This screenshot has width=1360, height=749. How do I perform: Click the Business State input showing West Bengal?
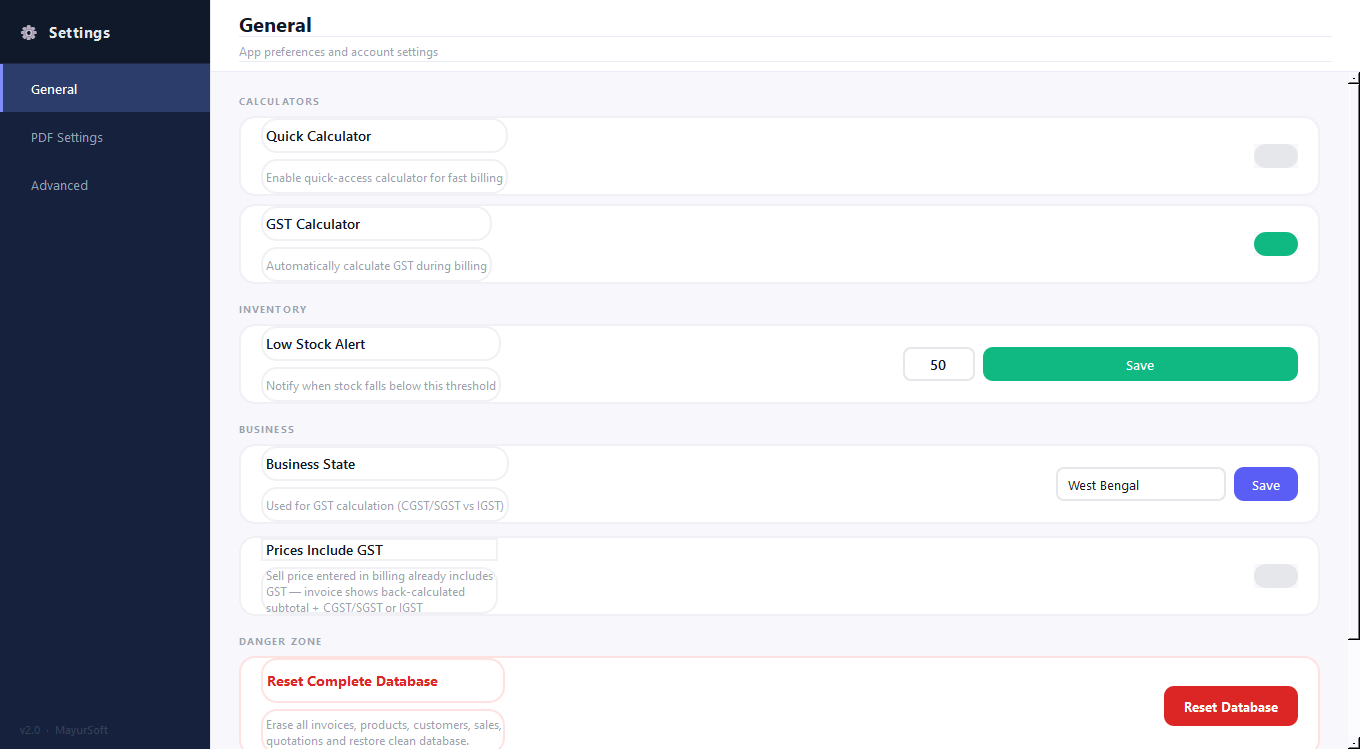1140,485
